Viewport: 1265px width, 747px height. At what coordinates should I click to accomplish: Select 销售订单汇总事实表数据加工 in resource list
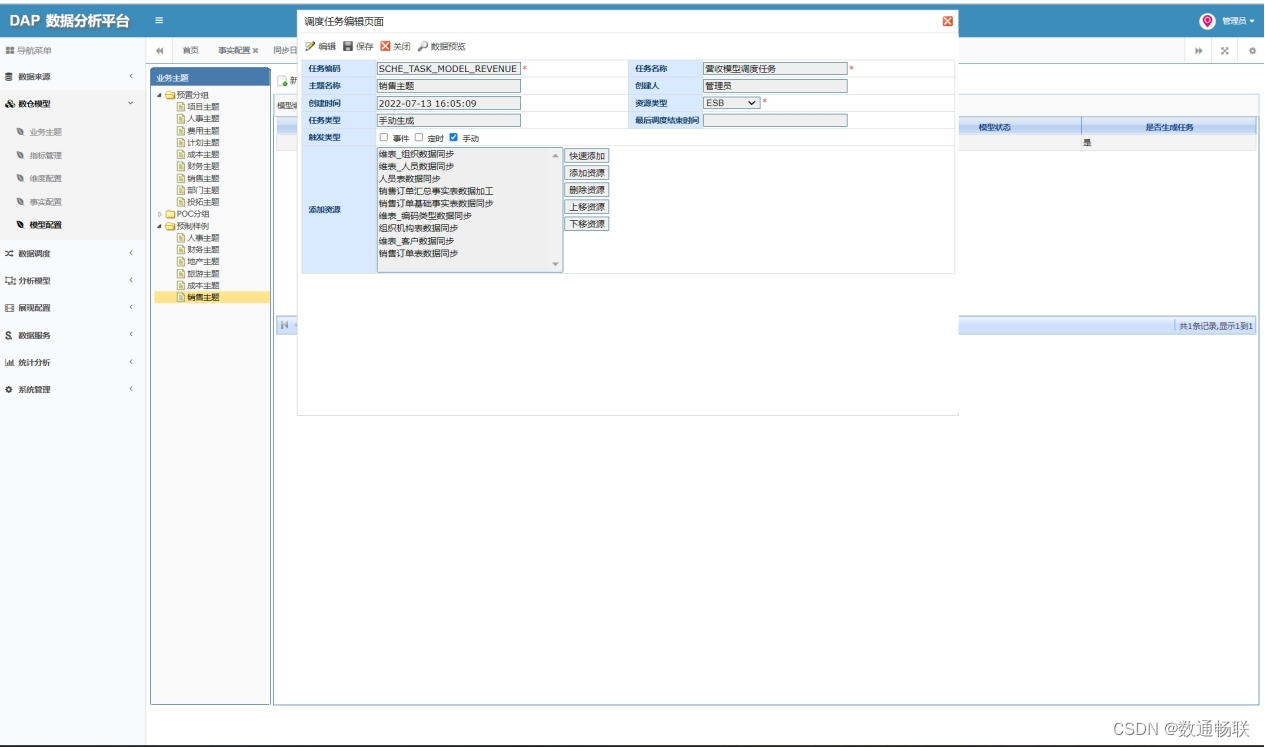click(436, 191)
